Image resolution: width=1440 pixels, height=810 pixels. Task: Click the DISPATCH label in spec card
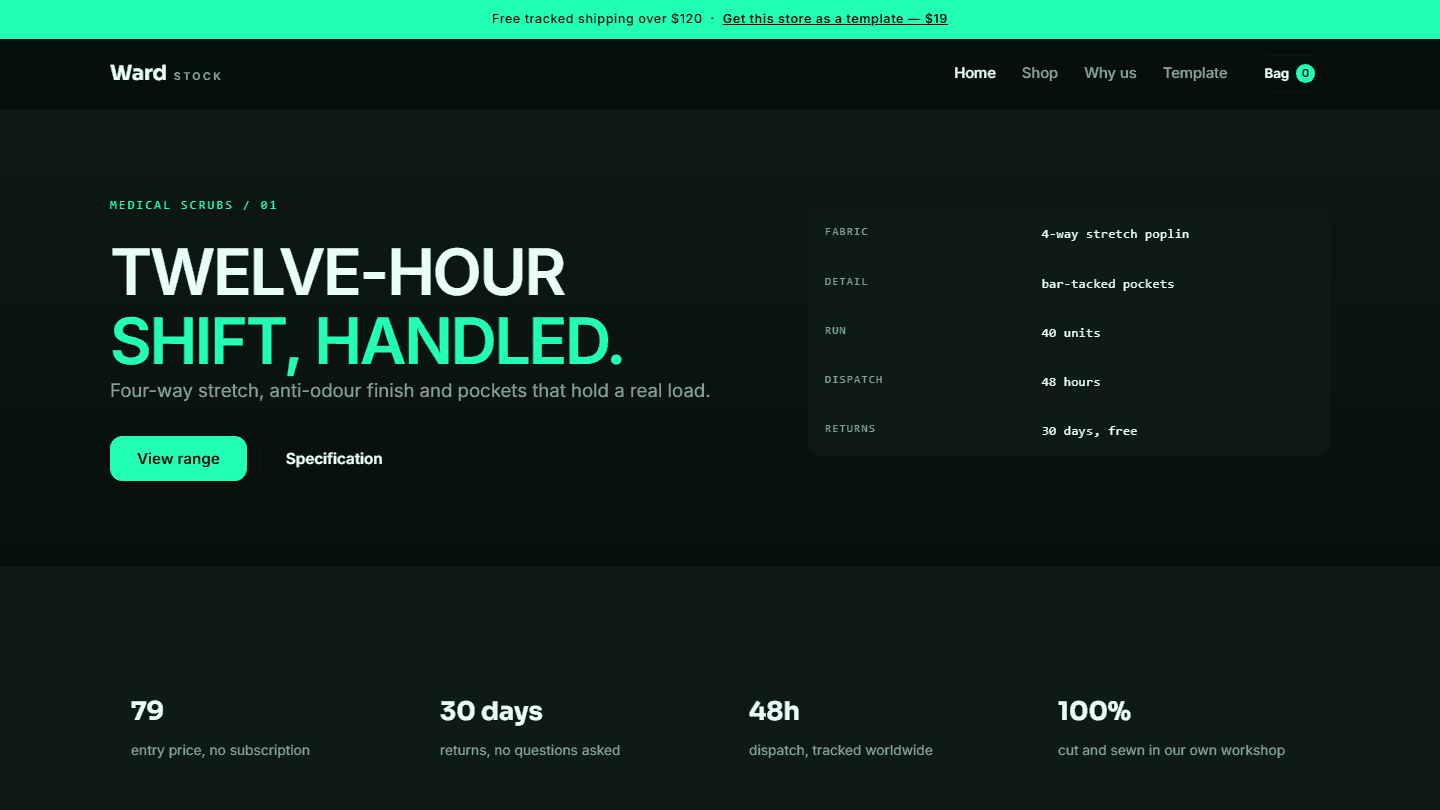click(854, 380)
